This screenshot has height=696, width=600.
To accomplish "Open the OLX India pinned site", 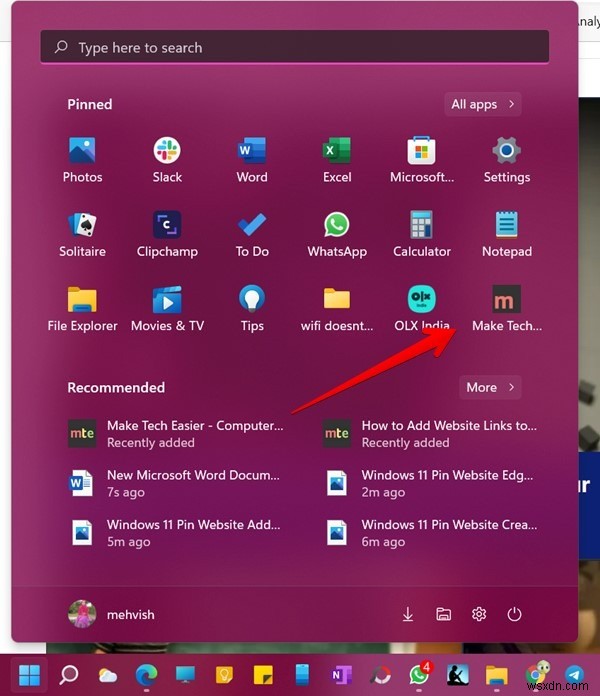I will coord(422,308).
